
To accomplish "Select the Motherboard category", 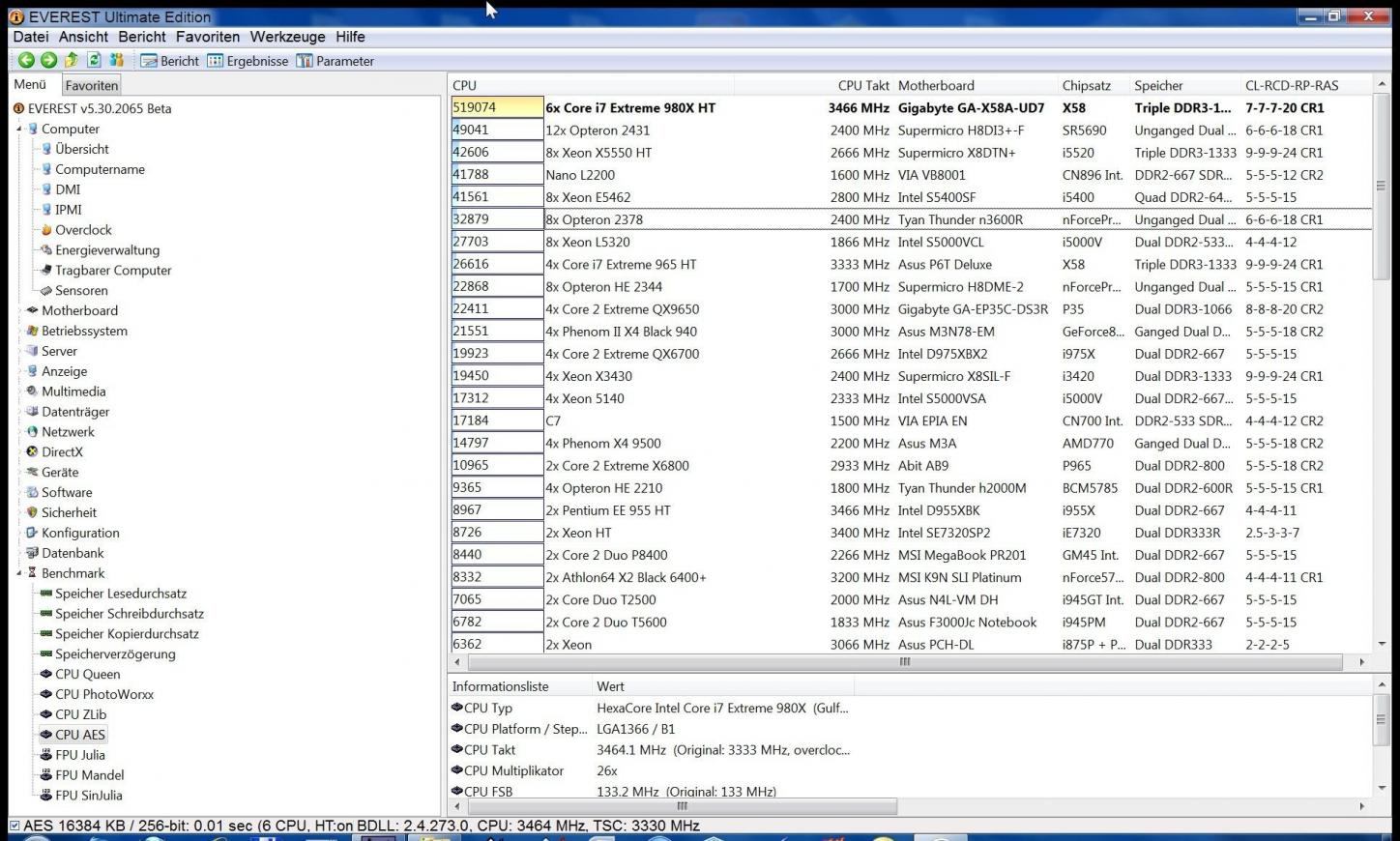I will (73, 311).
